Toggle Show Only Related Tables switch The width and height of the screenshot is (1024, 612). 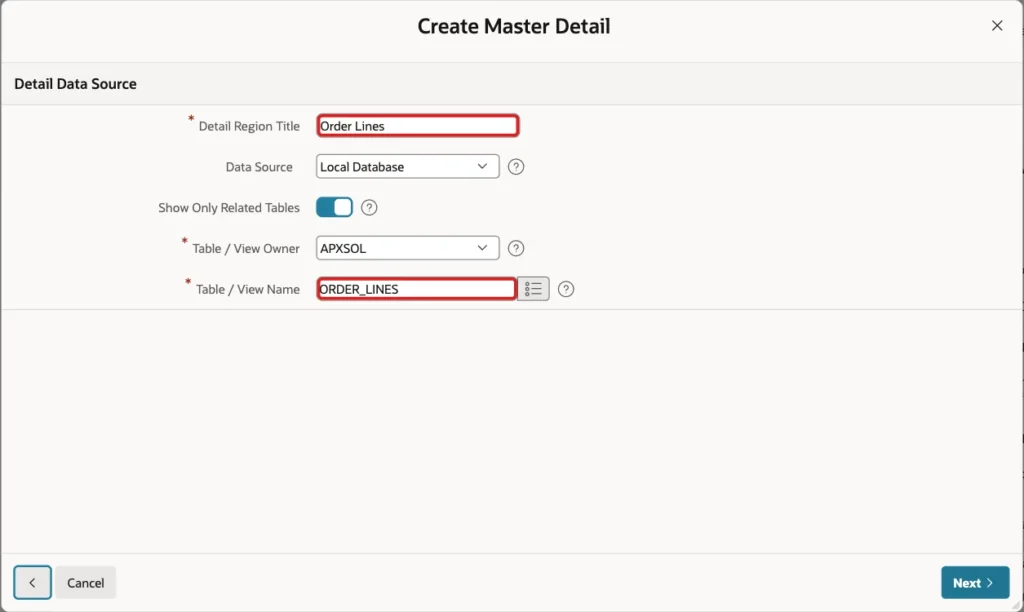click(x=334, y=208)
